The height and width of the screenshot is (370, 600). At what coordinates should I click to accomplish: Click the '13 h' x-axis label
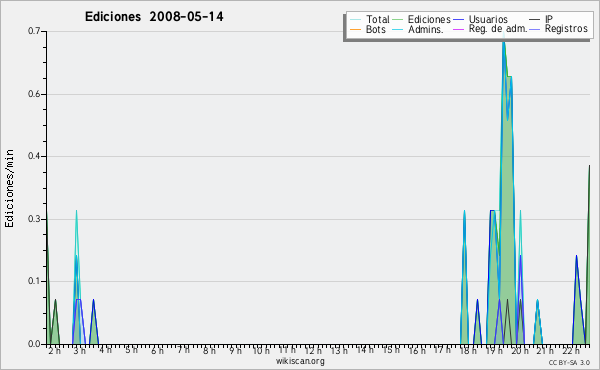click(339, 351)
